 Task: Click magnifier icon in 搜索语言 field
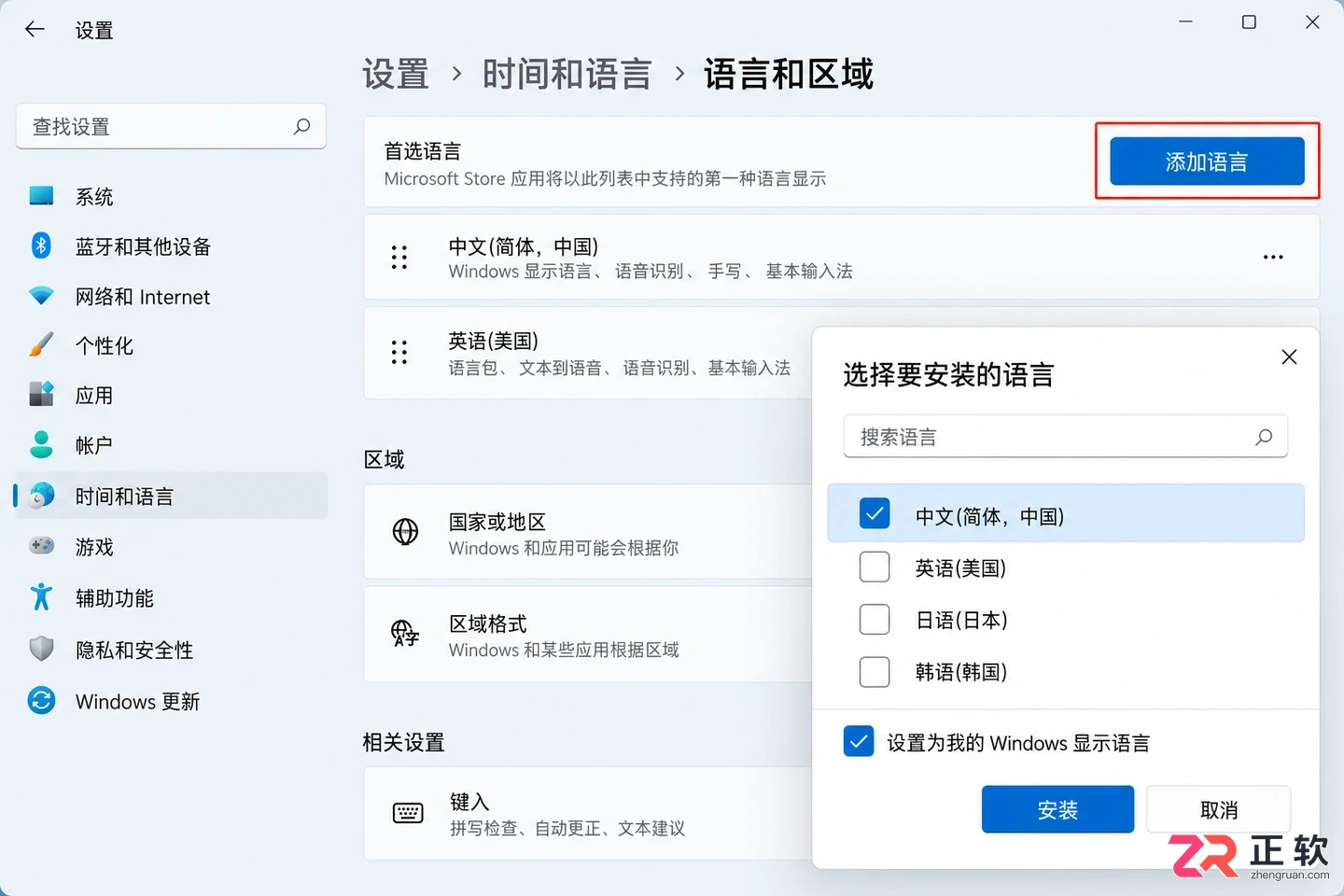(1264, 437)
